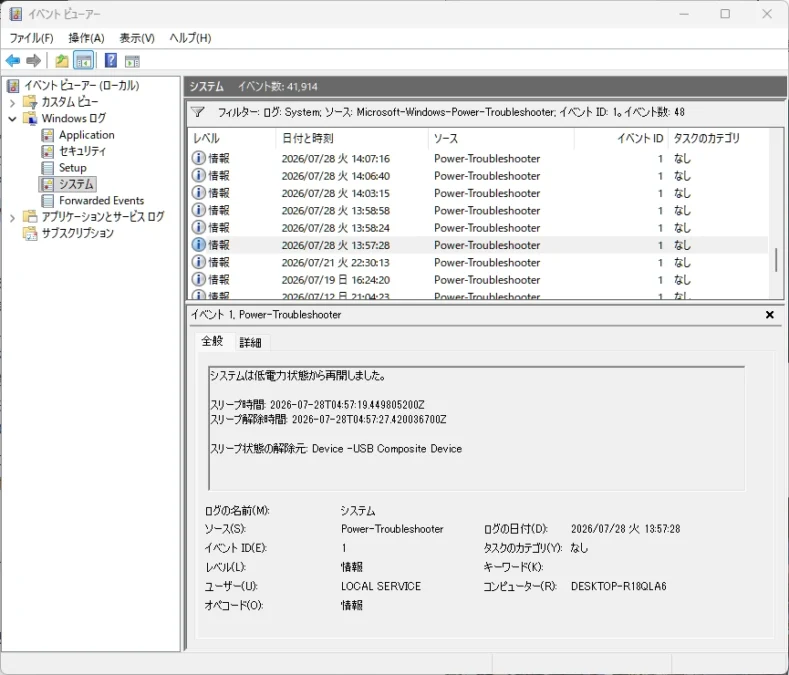Click the Back arrow toolbar icon
The width and height of the screenshot is (789, 675).
(13, 61)
